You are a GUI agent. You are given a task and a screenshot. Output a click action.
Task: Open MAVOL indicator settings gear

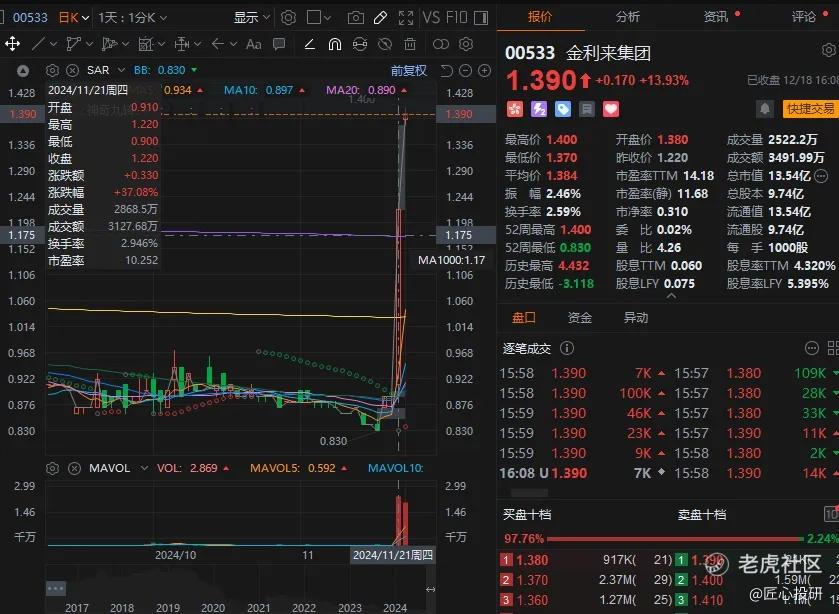52,469
